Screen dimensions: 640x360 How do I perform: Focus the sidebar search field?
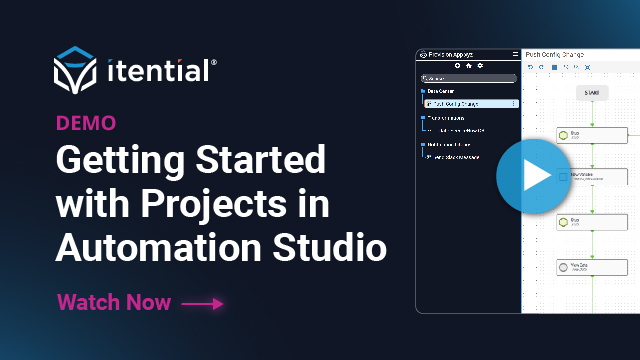pyautogui.click(x=469, y=78)
